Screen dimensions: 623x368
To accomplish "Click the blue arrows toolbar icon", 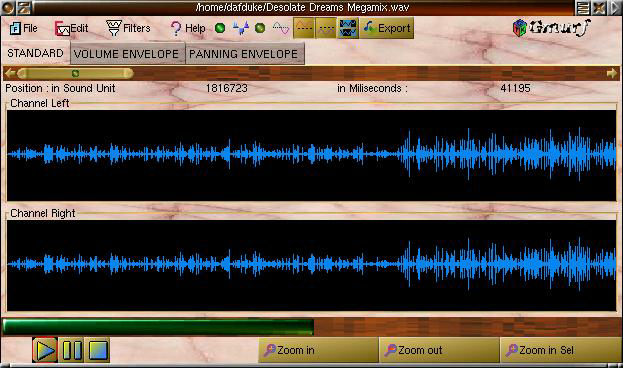I will pyautogui.click(x=240, y=28).
